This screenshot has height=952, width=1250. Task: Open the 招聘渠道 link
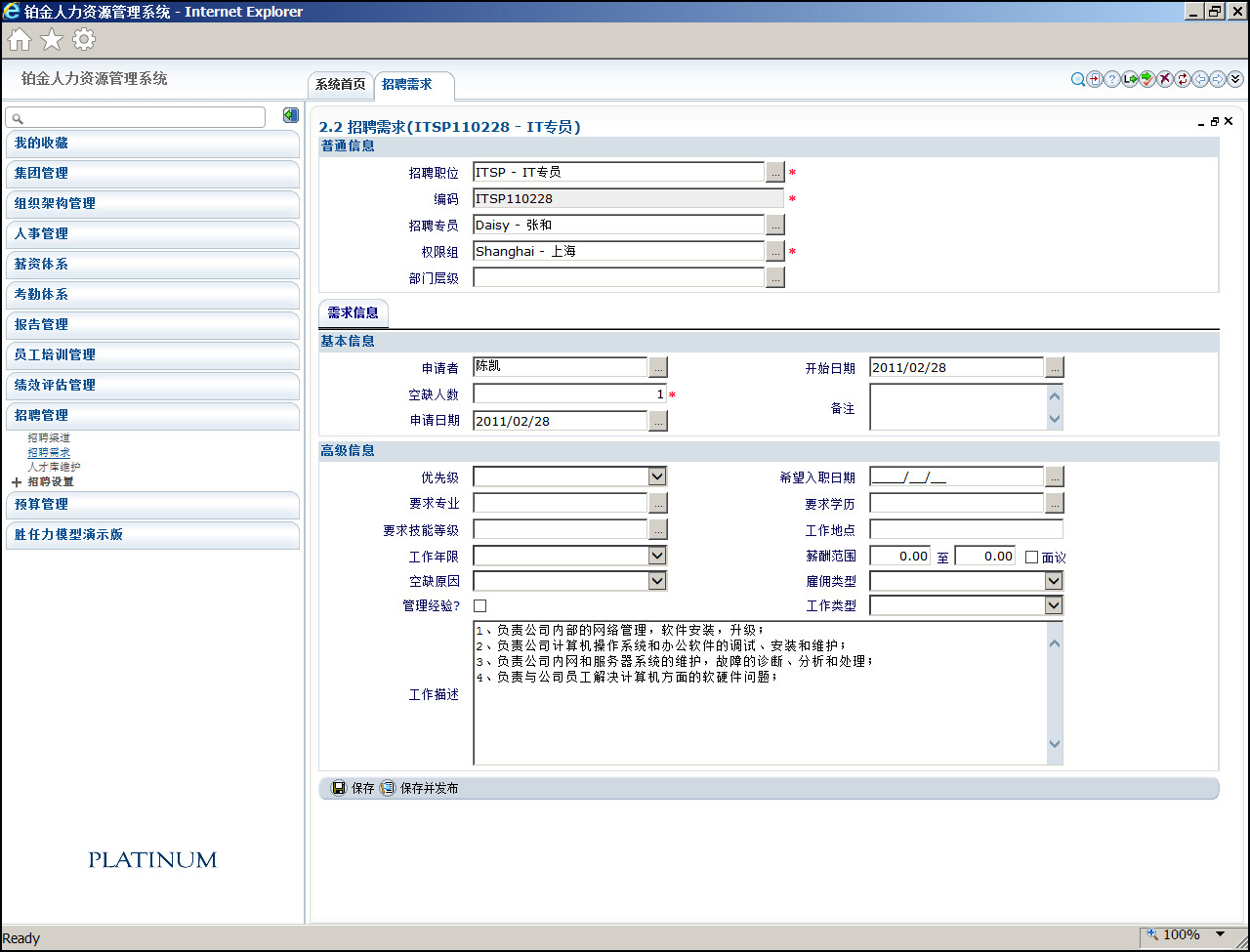pyautogui.click(x=49, y=438)
